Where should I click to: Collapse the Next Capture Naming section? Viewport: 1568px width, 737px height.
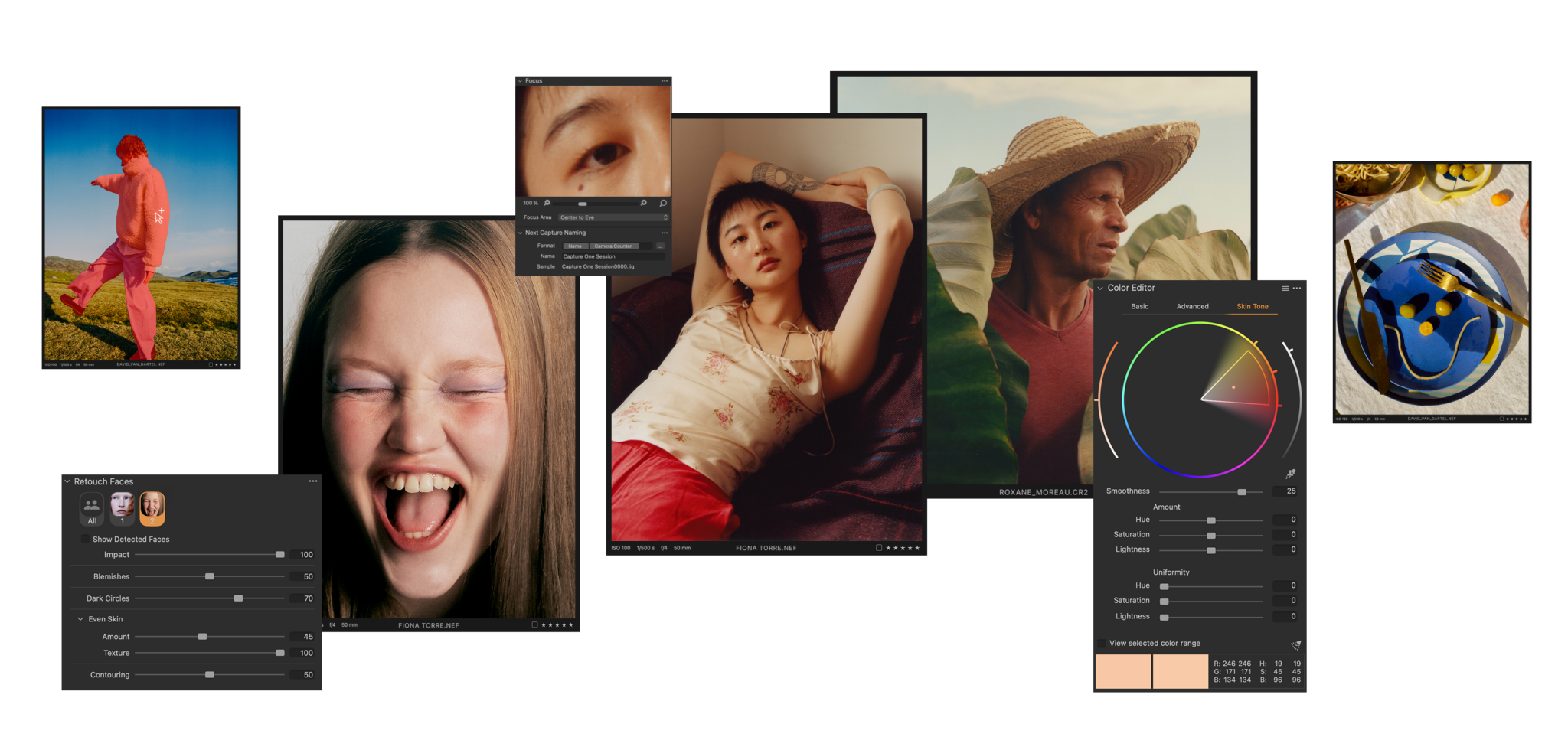click(520, 233)
